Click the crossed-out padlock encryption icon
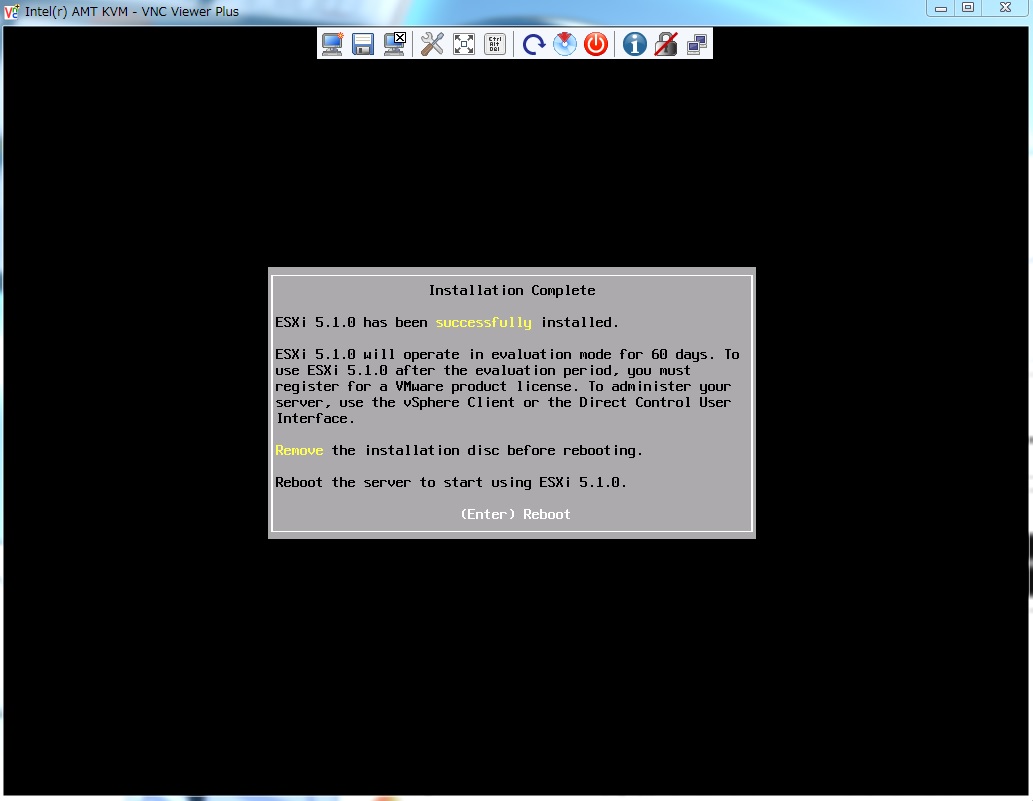Viewport: 1033px width, 801px height. (665, 44)
